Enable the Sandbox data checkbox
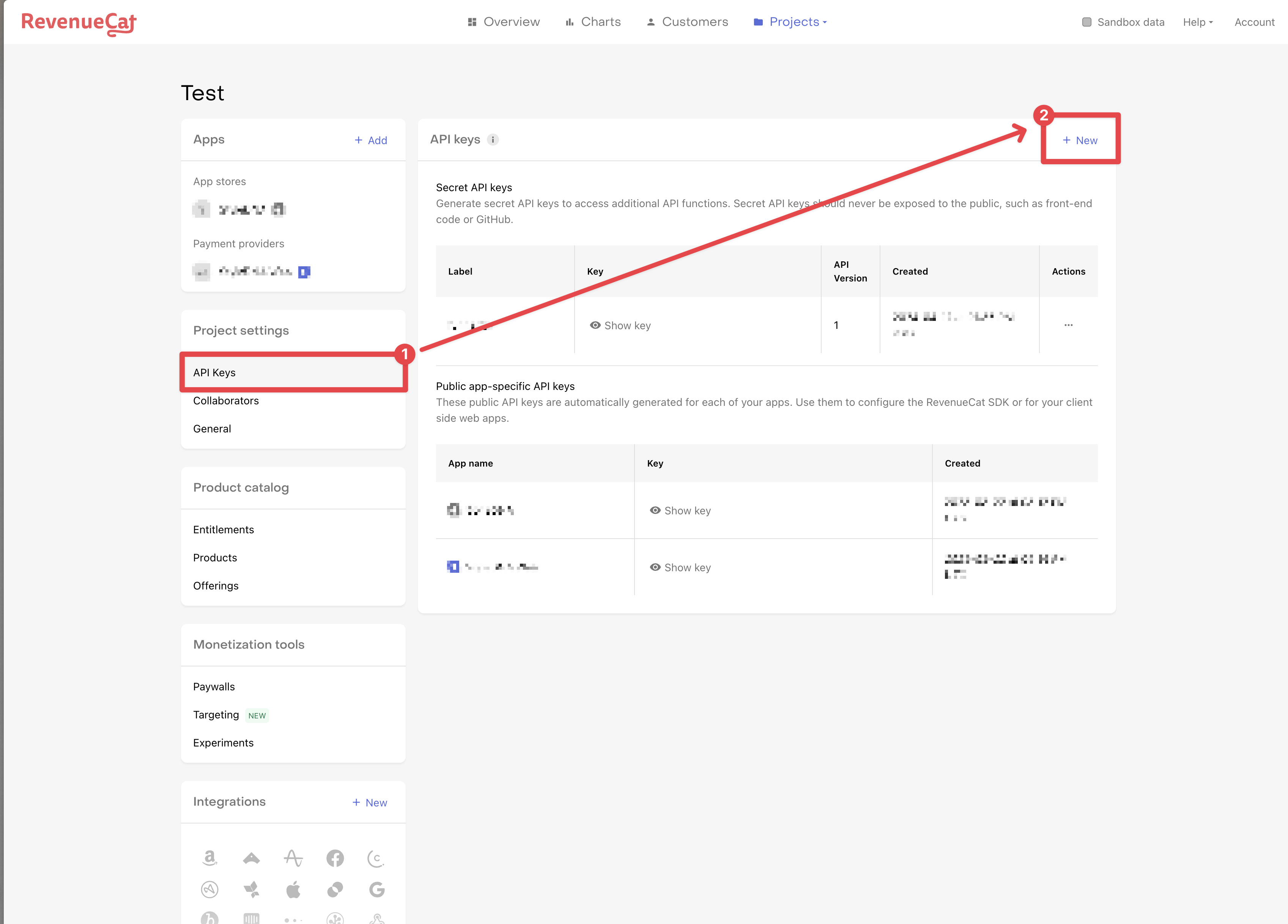This screenshot has width=1288, height=924. coord(1086,22)
